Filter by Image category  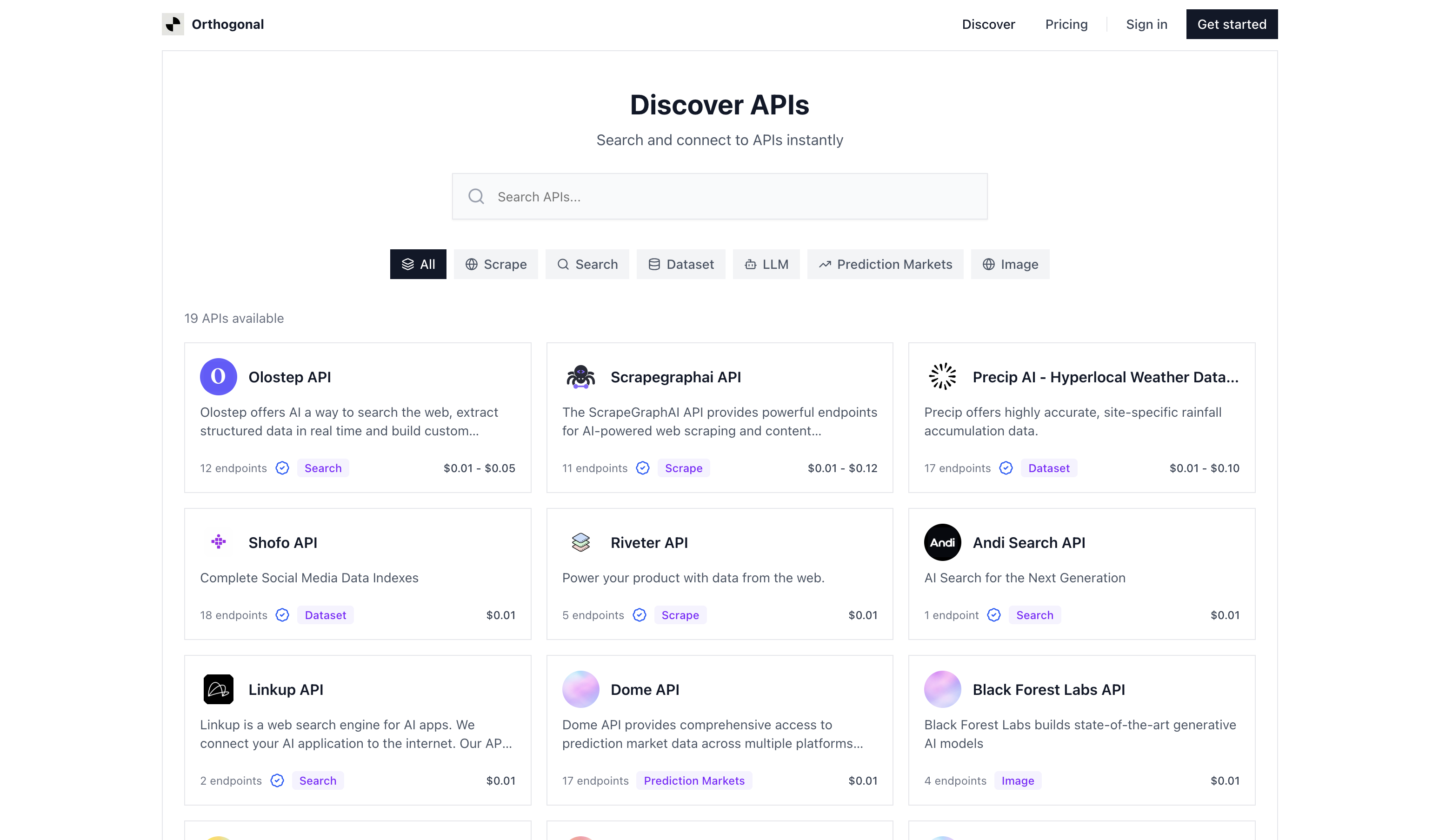[x=1010, y=264]
